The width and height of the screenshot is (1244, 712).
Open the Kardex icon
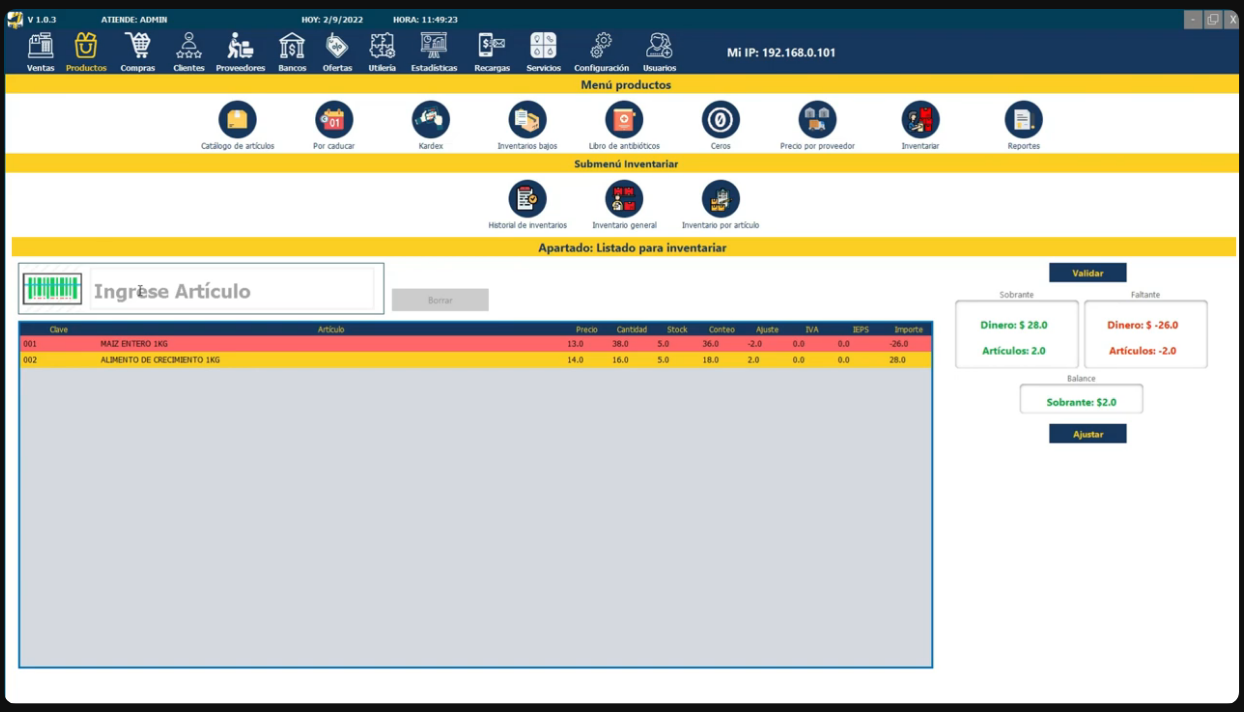coord(430,120)
